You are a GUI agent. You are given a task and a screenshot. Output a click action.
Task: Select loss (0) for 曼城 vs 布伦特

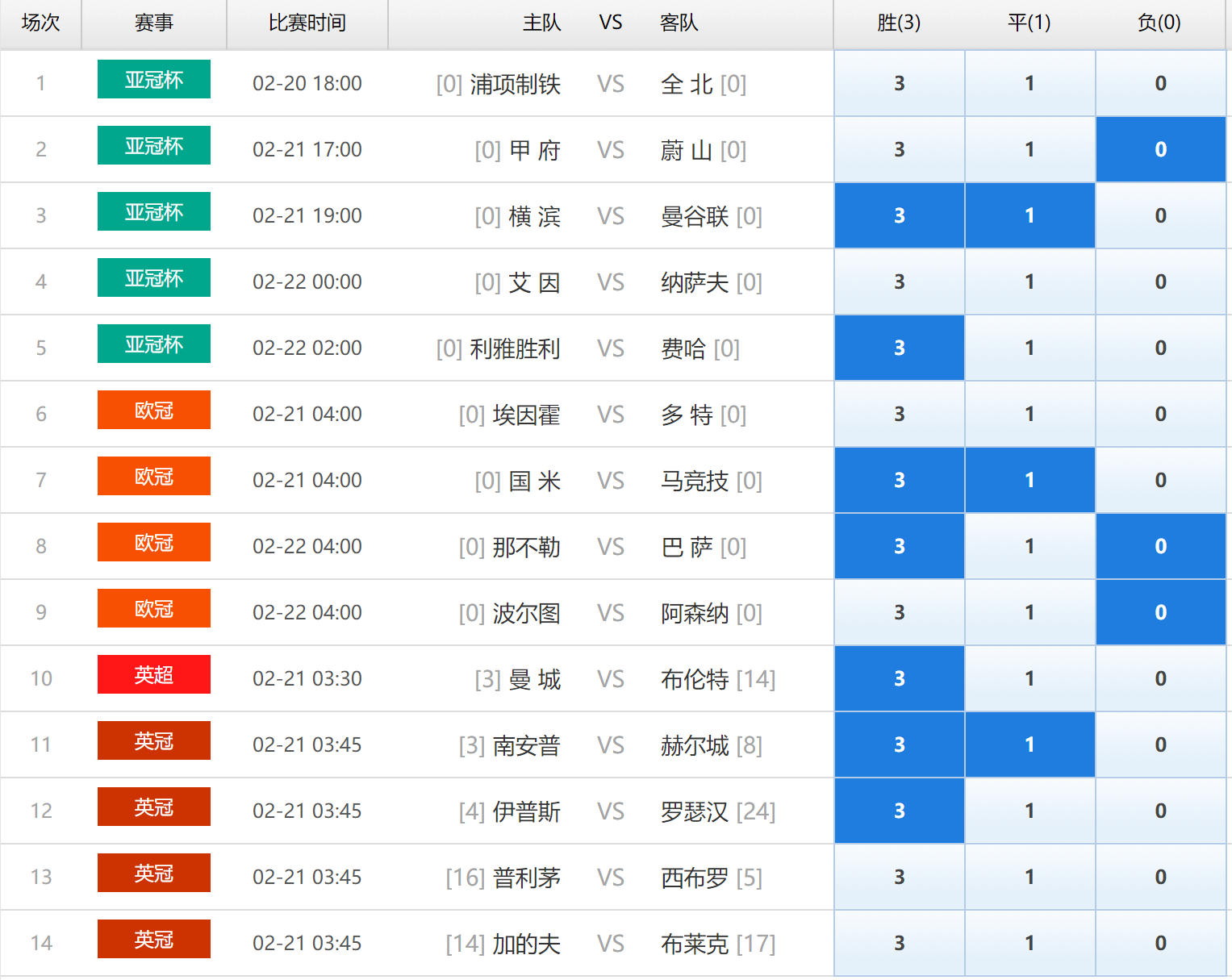click(1160, 678)
